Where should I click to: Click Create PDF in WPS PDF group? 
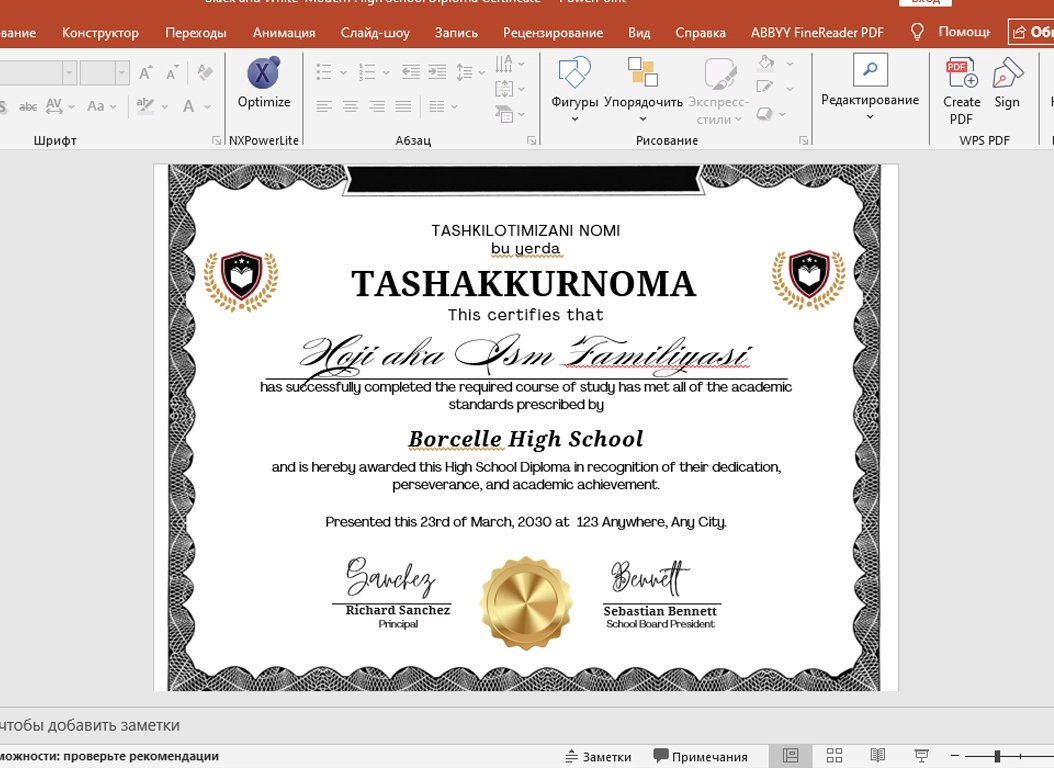(x=961, y=91)
